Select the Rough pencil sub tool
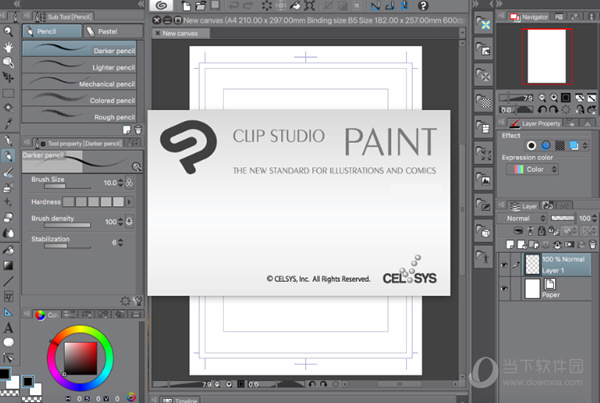 point(79,115)
